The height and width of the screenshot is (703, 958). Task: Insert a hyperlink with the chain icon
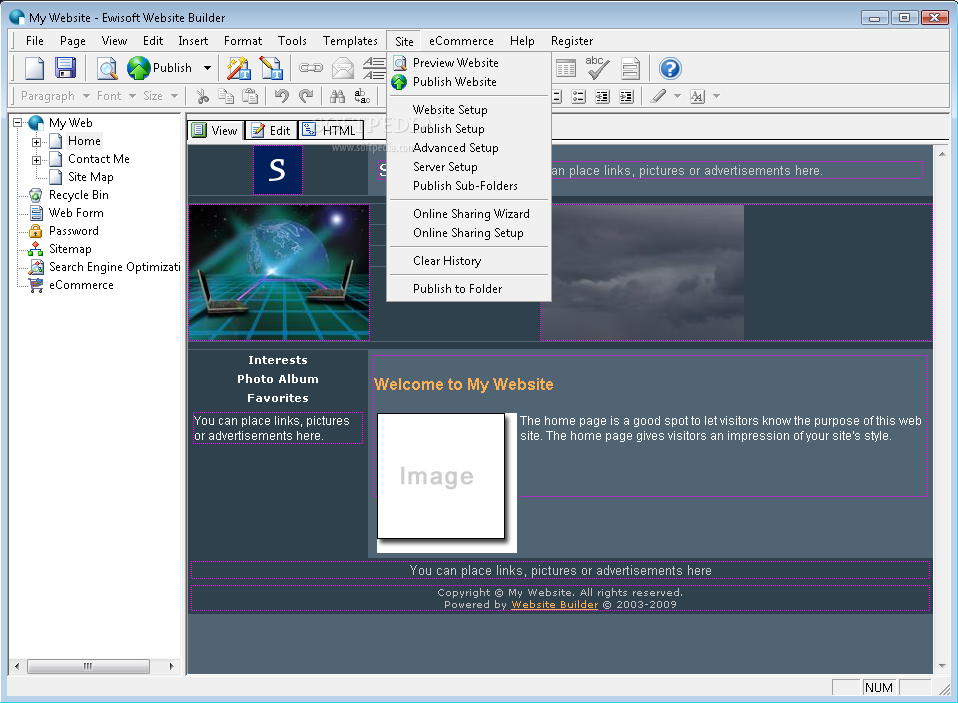[x=311, y=68]
